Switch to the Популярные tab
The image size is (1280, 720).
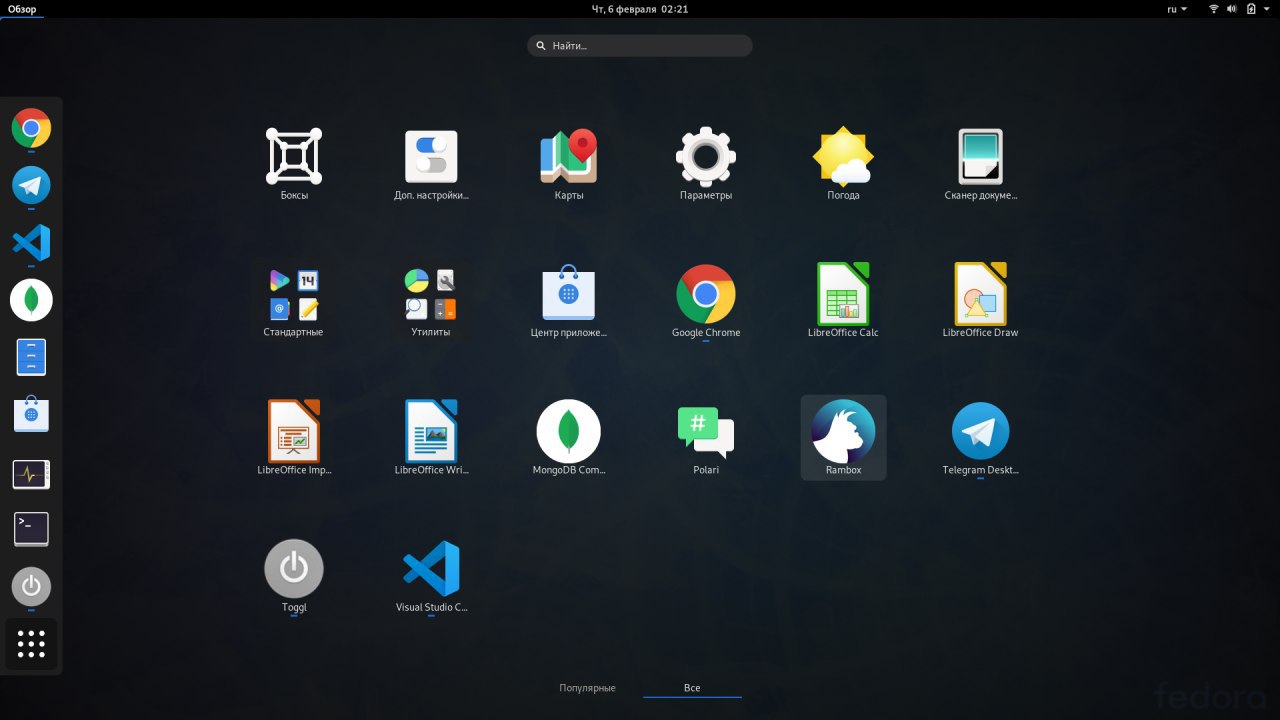587,688
